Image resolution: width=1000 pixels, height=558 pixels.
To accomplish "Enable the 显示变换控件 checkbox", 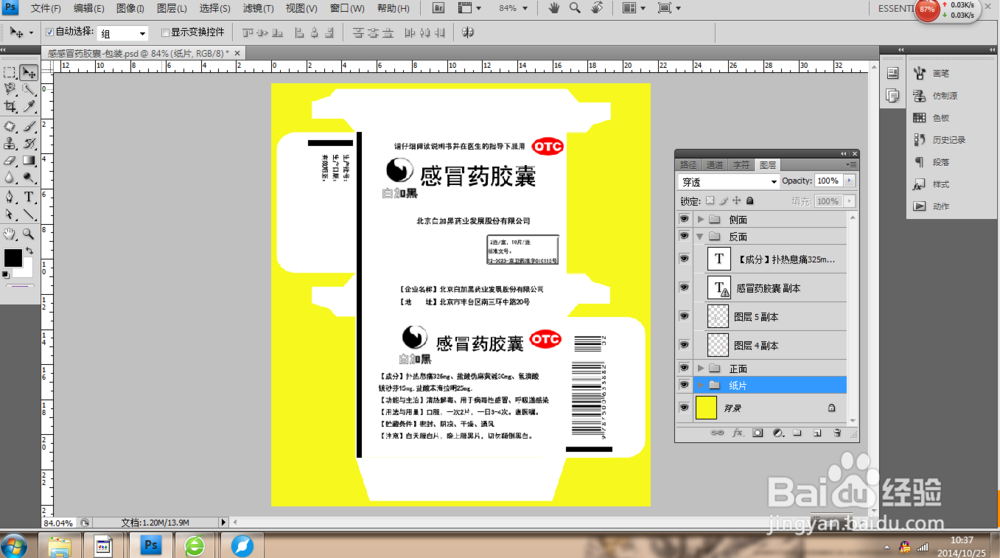I will coord(165,32).
